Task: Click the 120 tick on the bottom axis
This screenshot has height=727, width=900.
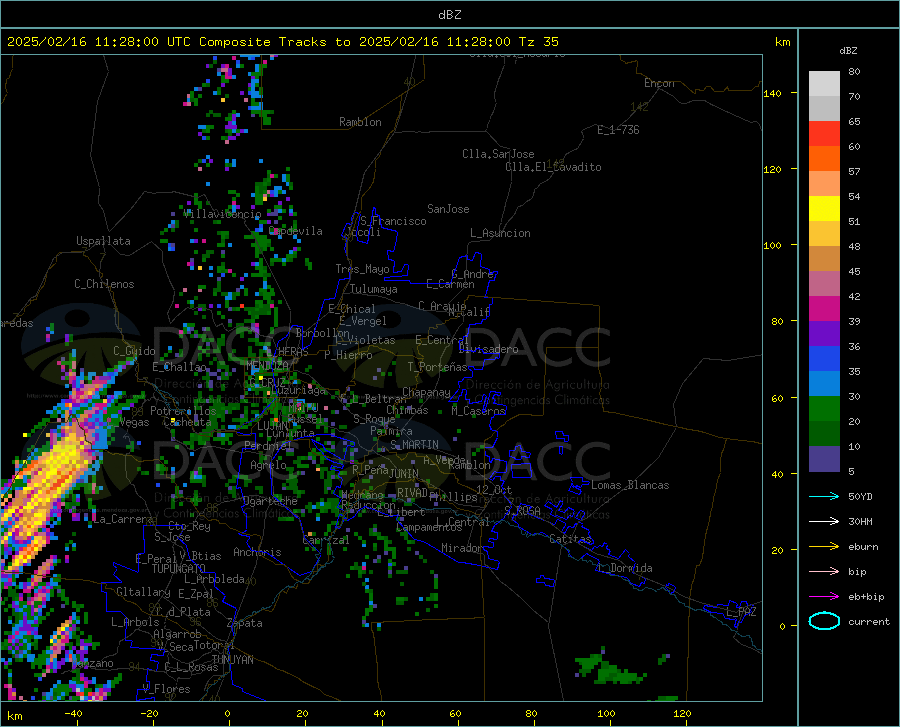Action: (x=682, y=713)
